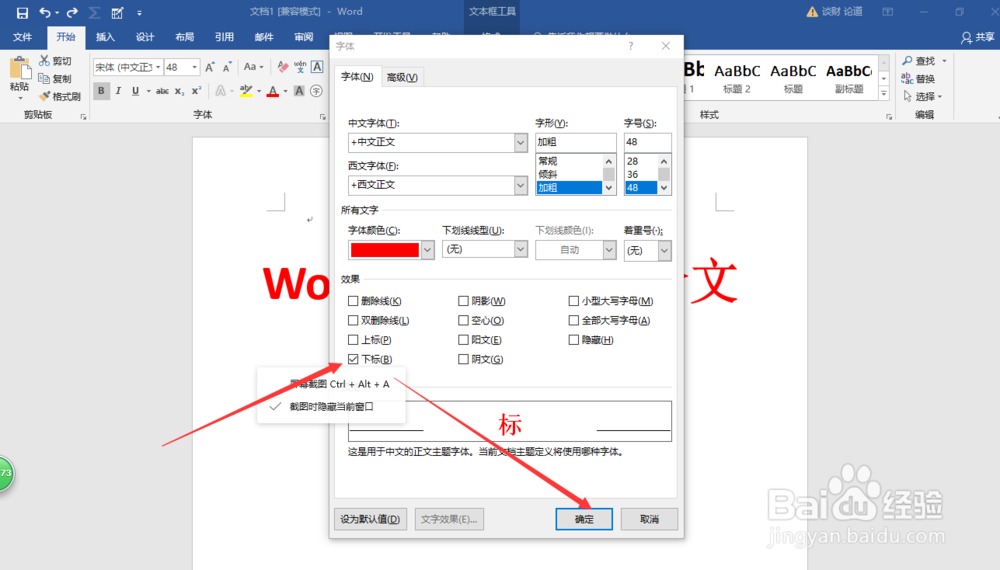Image resolution: width=1000 pixels, height=570 pixels.
Task: Undo the last action
Action: (x=45, y=12)
